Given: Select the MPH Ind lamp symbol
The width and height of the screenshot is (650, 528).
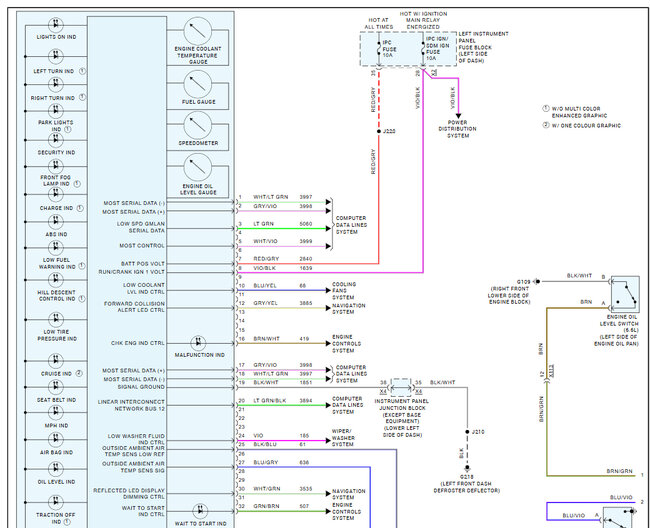Looking at the screenshot, I should click(56, 412).
